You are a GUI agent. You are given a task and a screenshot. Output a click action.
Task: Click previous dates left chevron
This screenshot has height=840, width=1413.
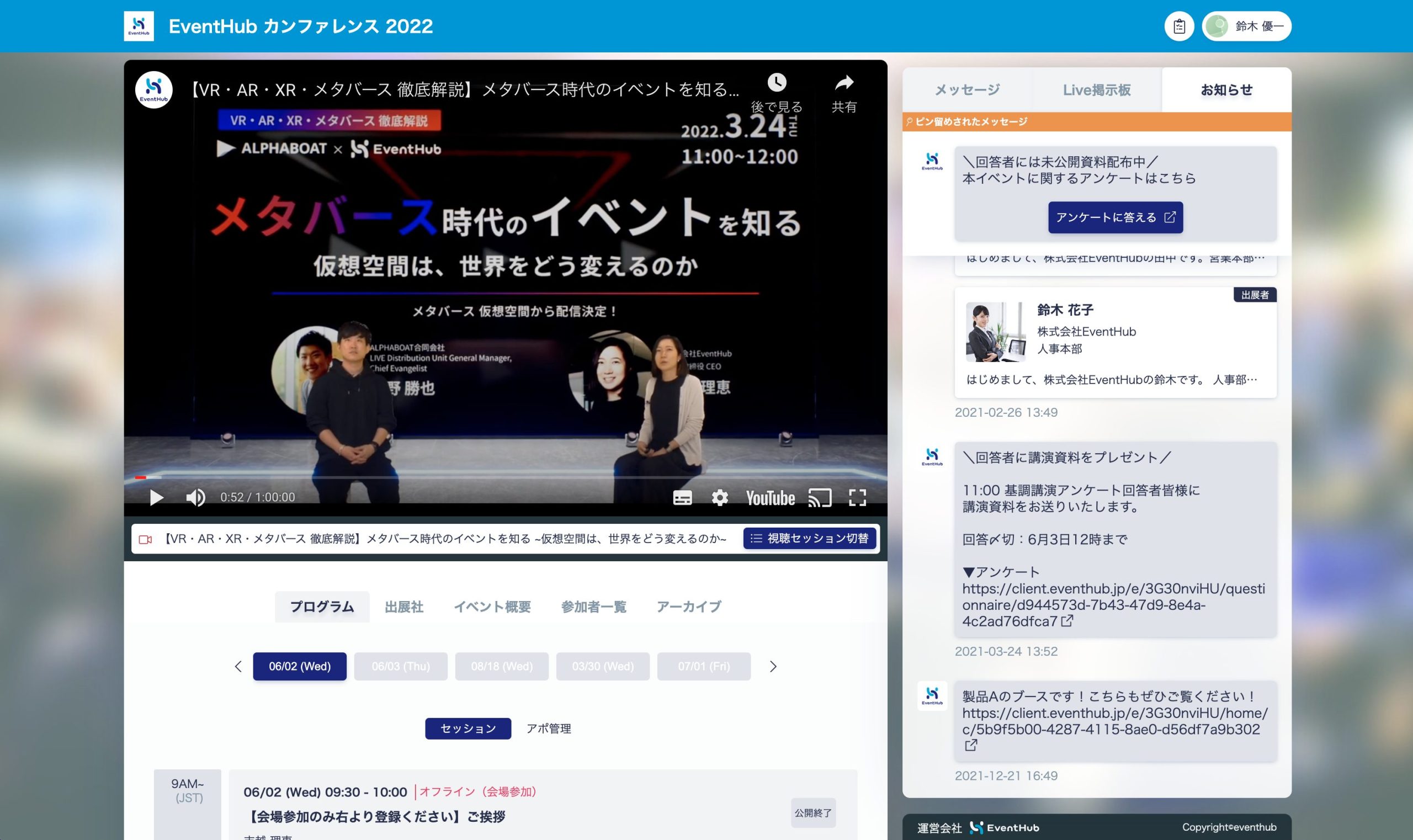tap(238, 666)
